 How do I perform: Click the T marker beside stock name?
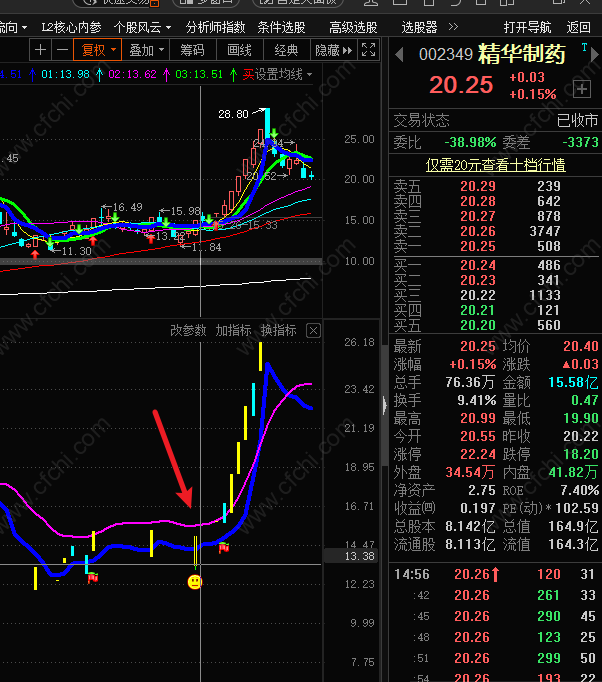584,47
